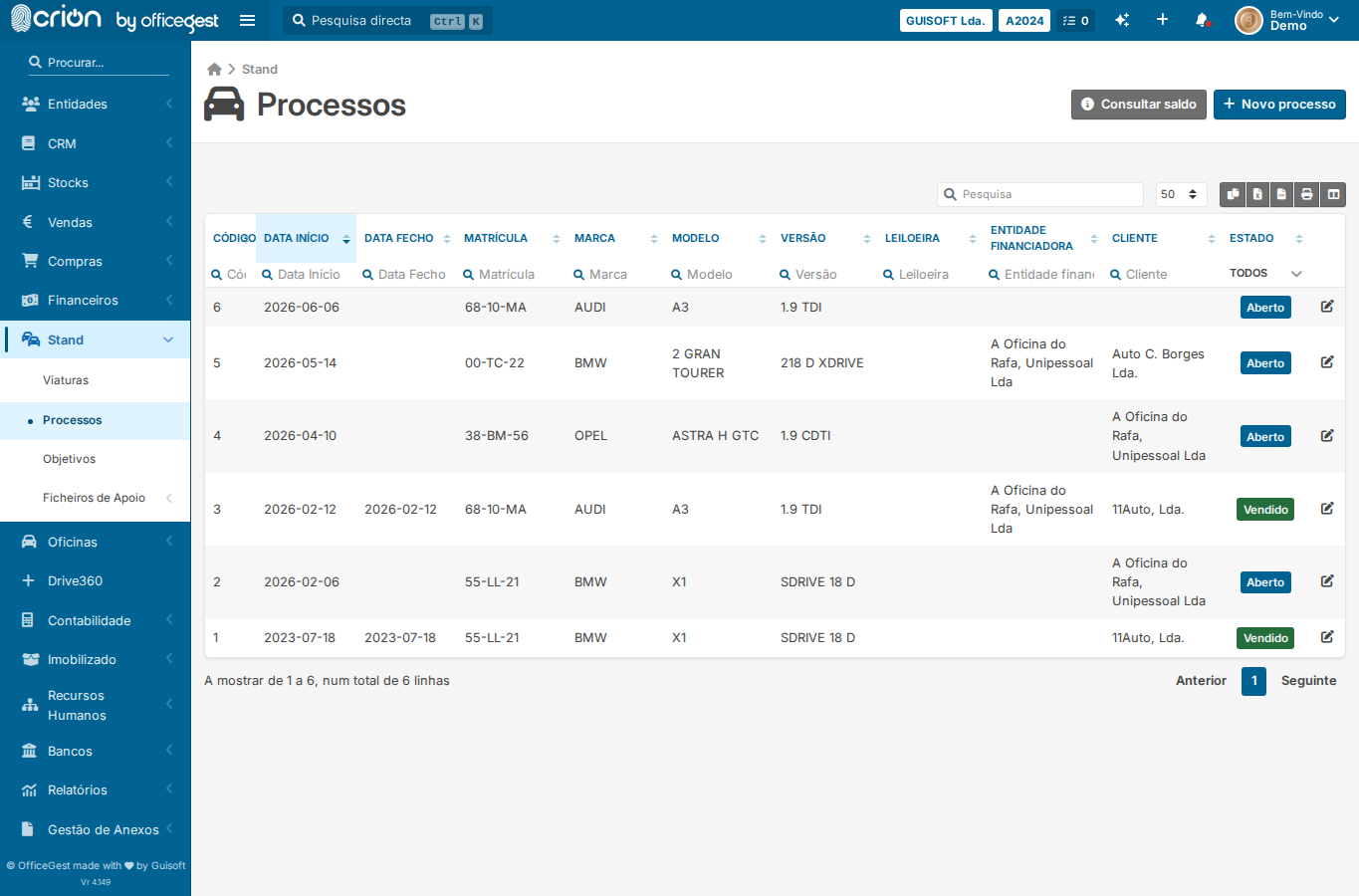Open Entidades sidebar section
Viewport: 1359px width, 896px height.
pyautogui.click(x=96, y=104)
